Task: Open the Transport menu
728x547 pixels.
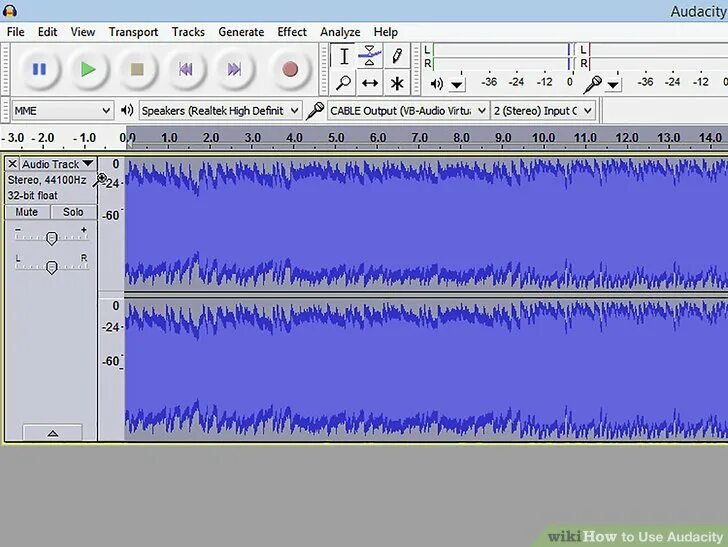Action: point(133,32)
